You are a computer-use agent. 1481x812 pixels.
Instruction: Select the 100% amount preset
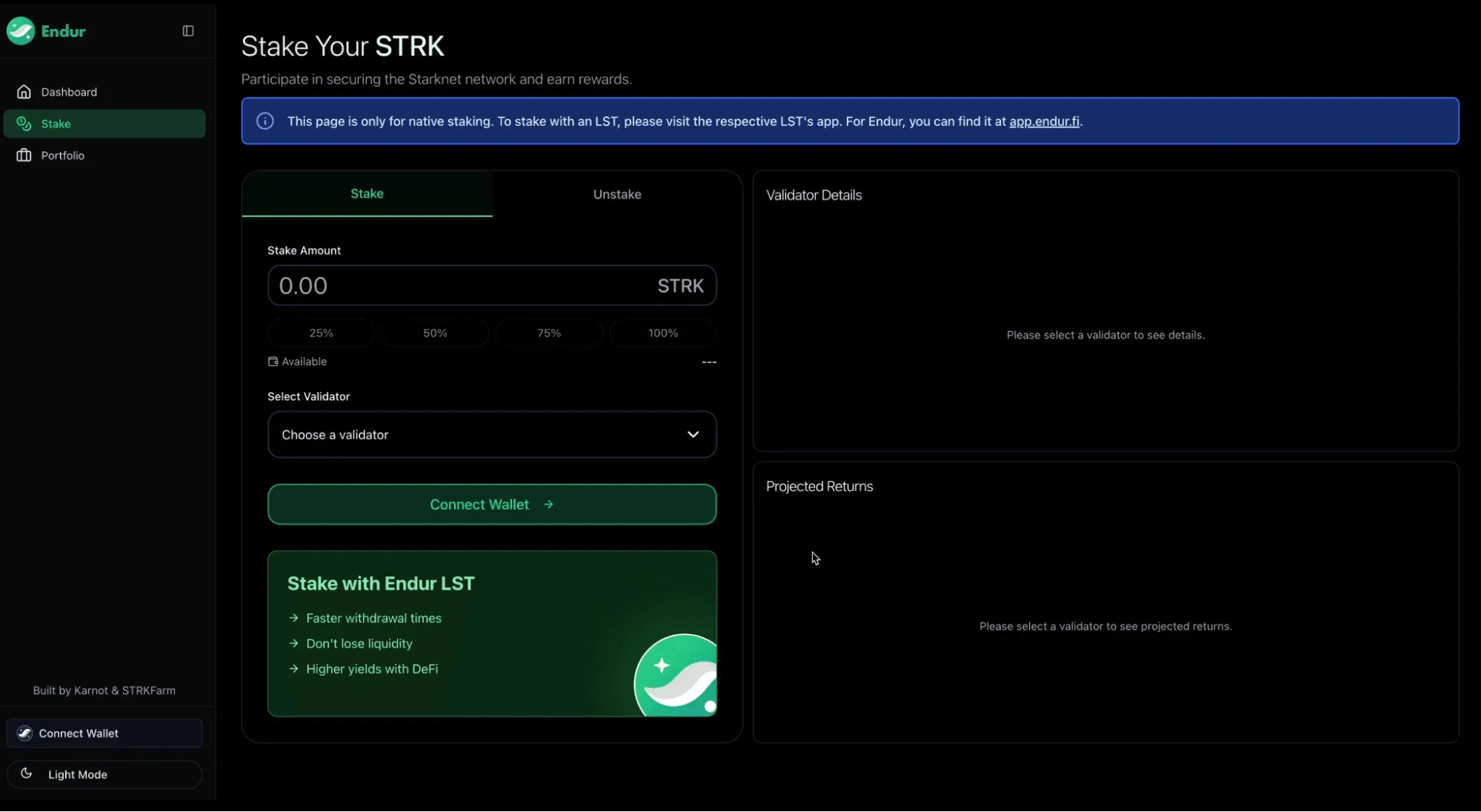click(x=663, y=333)
